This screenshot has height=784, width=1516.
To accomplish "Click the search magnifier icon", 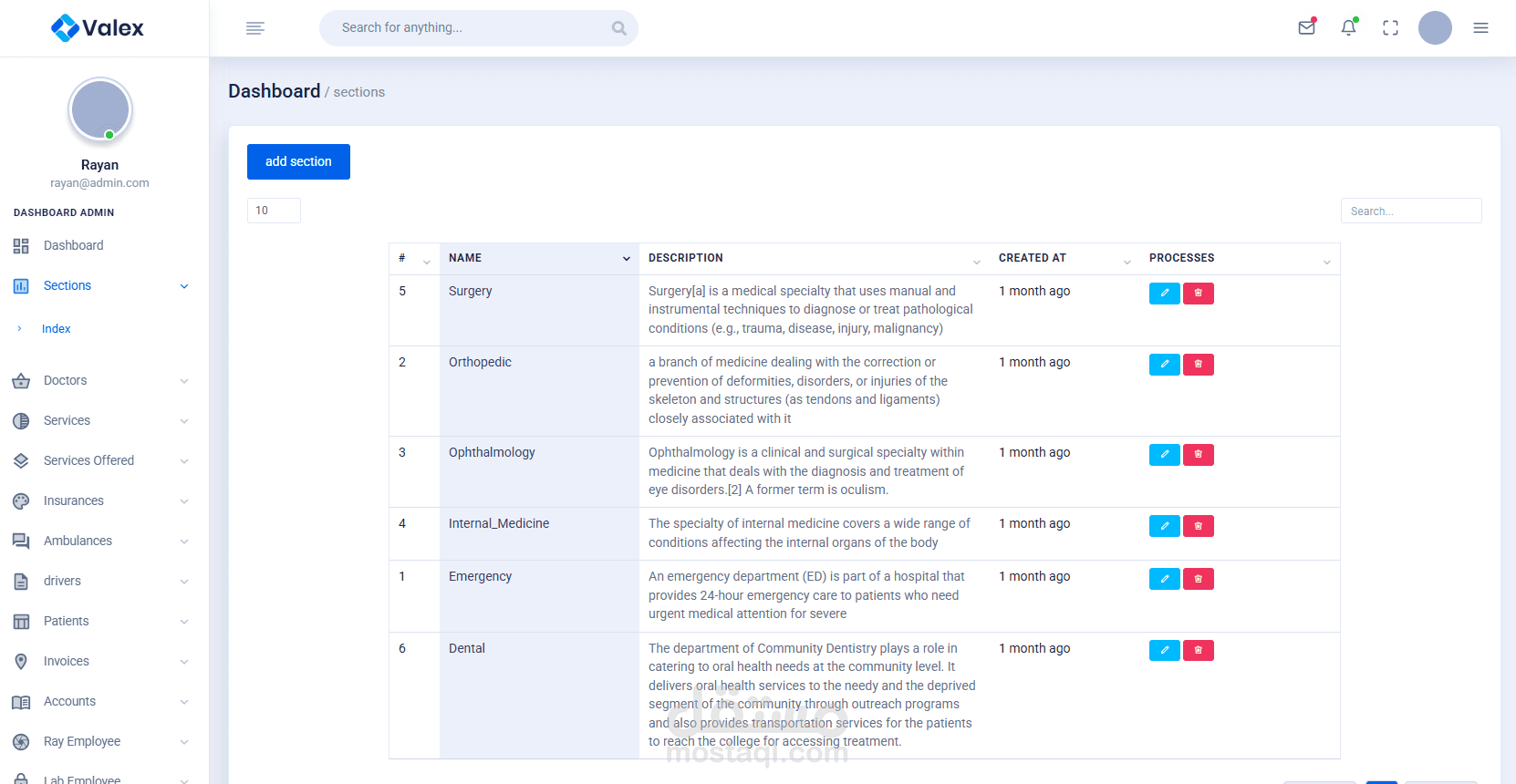I will pyautogui.click(x=619, y=28).
